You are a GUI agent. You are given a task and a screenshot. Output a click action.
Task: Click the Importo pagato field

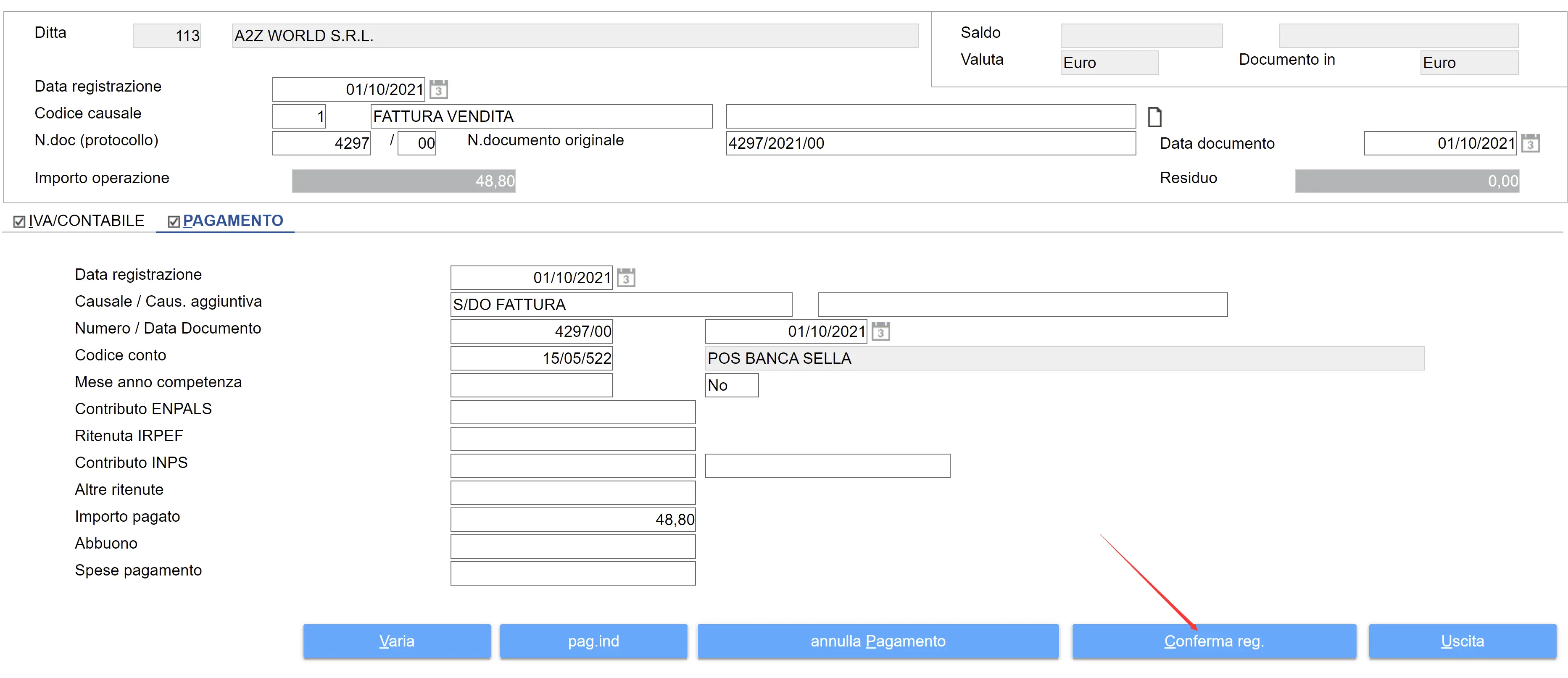click(572, 520)
